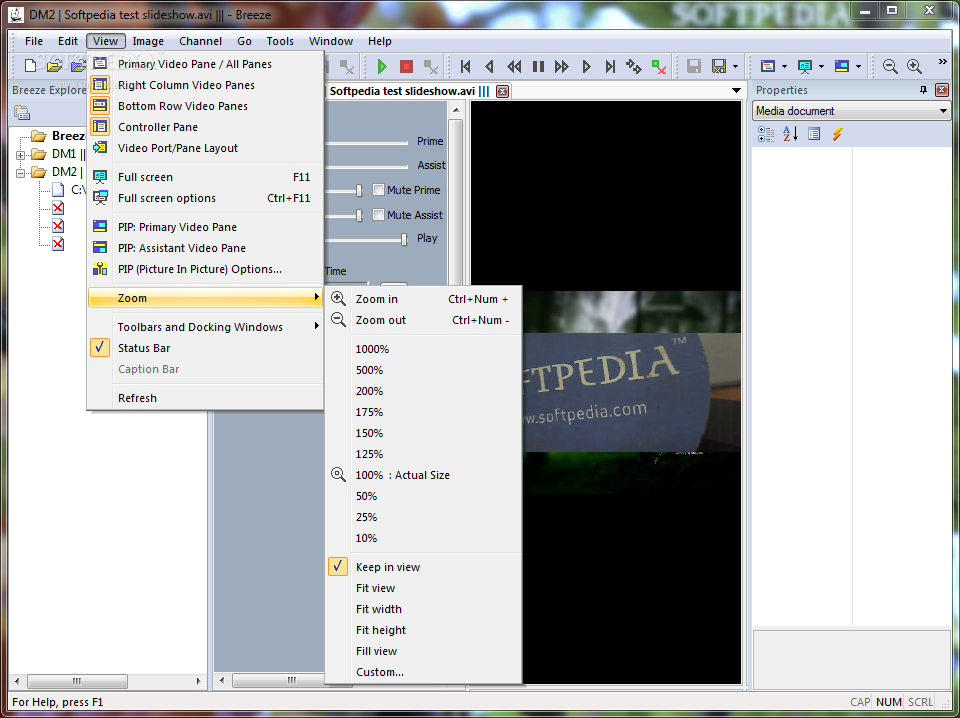Screen dimensions: 960x718
Task: Click the Breeze Explorer toolbar tree icon
Action: pos(22,113)
